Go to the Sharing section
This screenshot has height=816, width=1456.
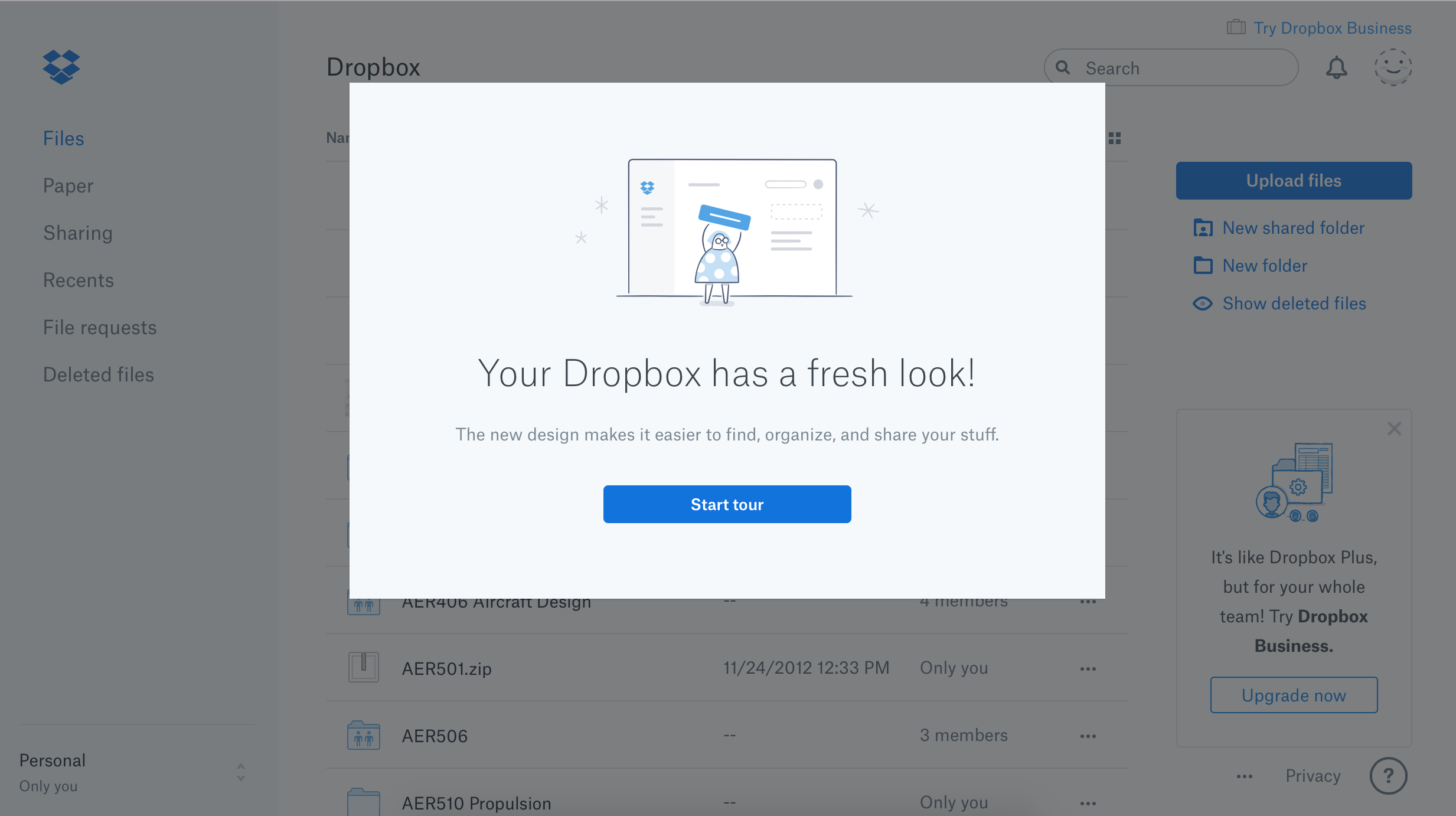(78, 233)
